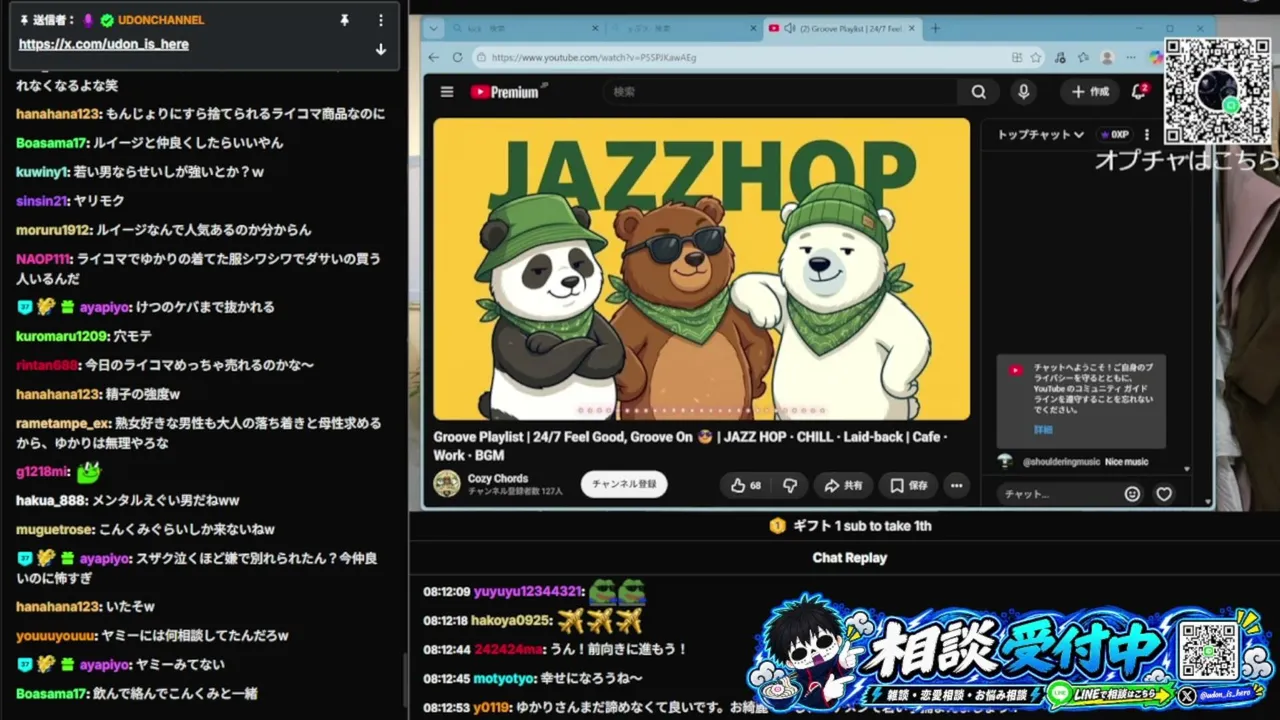Share the Groove Playlist video
The image size is (1280, 720).
click(843, 485)
